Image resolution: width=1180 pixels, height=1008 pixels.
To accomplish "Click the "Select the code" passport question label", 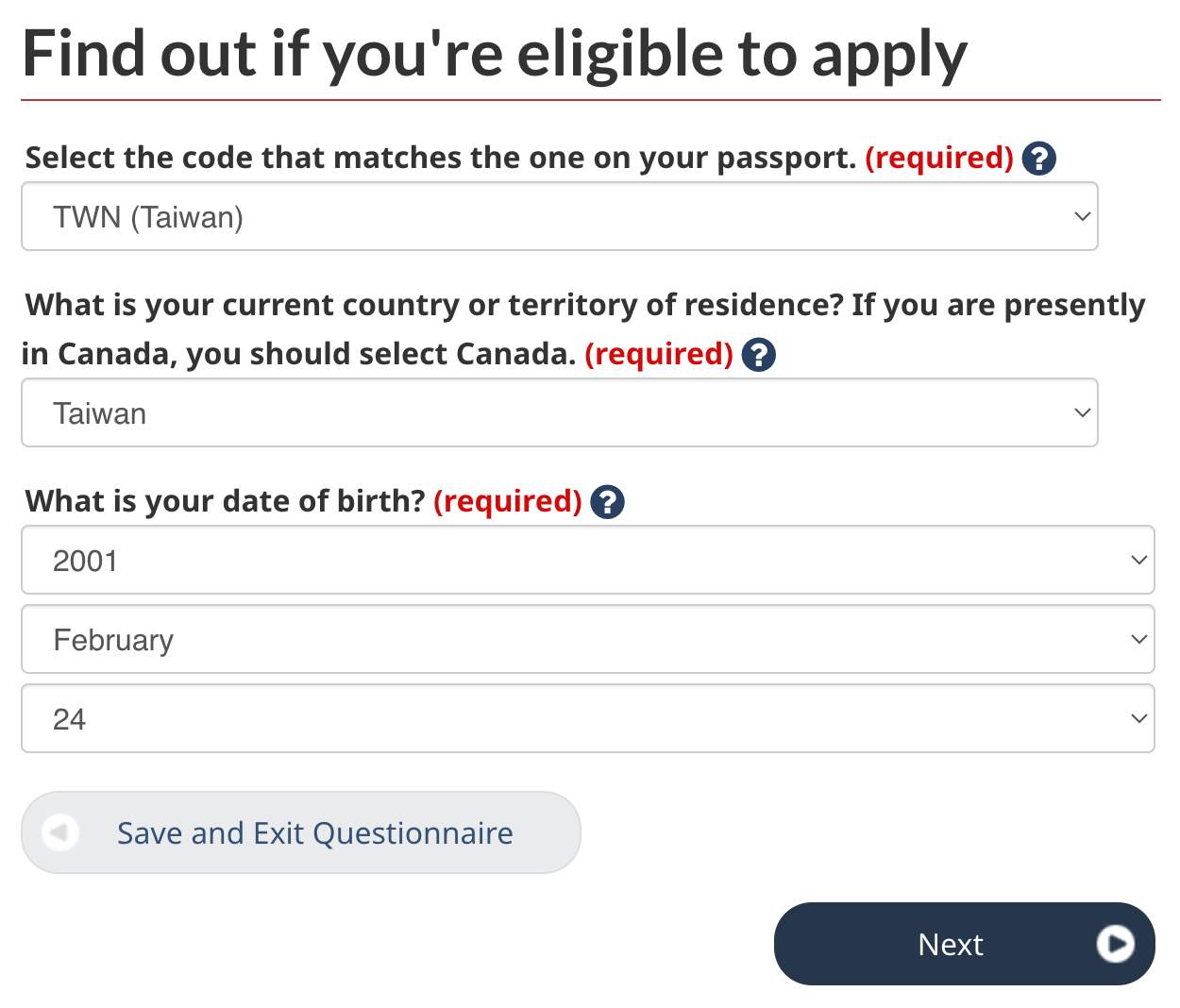I will (440, 158).
